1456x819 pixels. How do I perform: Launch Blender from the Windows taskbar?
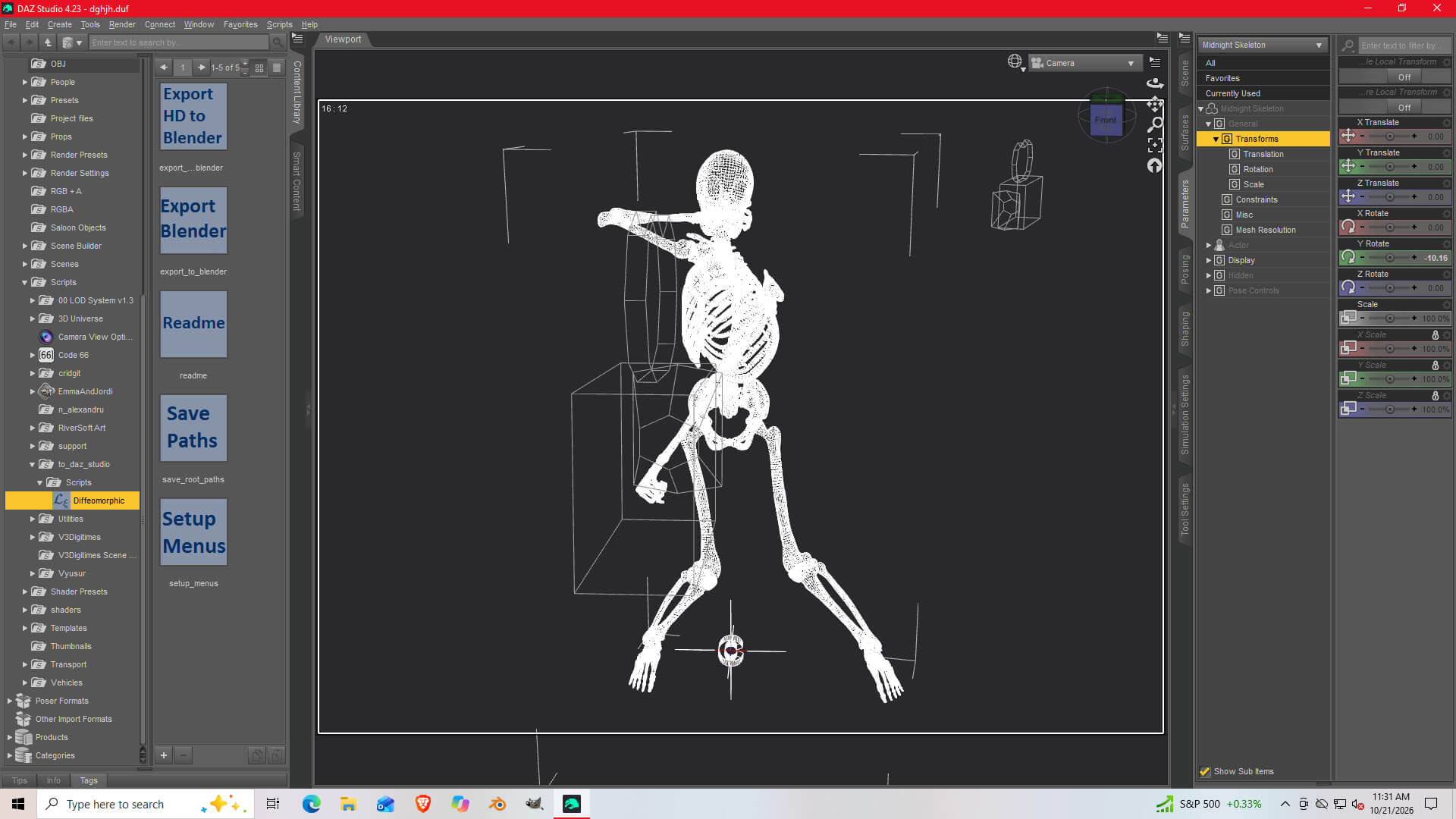tap(497, 804)
